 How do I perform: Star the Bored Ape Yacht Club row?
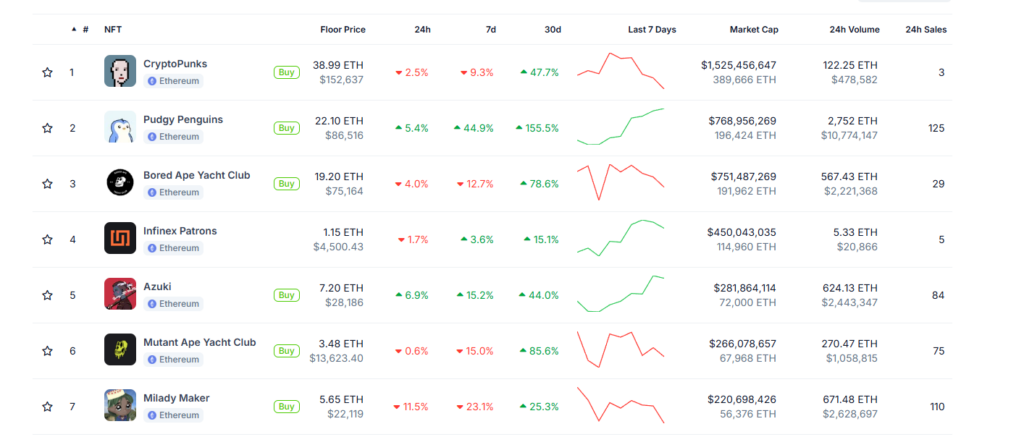tap(47, 184)
